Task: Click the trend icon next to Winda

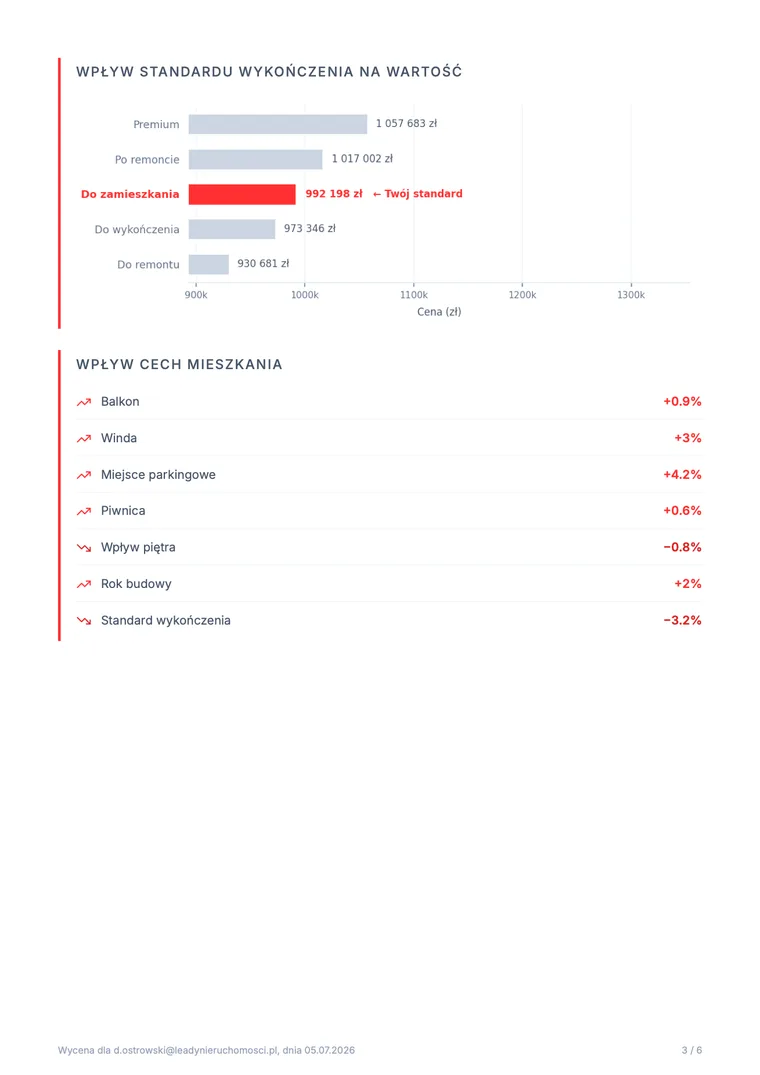Action: pyautogui.click(x=84, y=439)
